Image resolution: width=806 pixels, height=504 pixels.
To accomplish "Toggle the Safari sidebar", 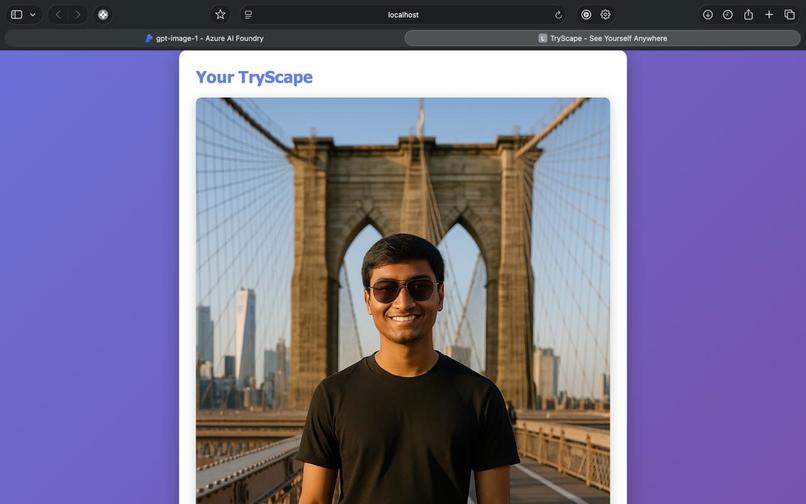I will click(x=17, y=14).
